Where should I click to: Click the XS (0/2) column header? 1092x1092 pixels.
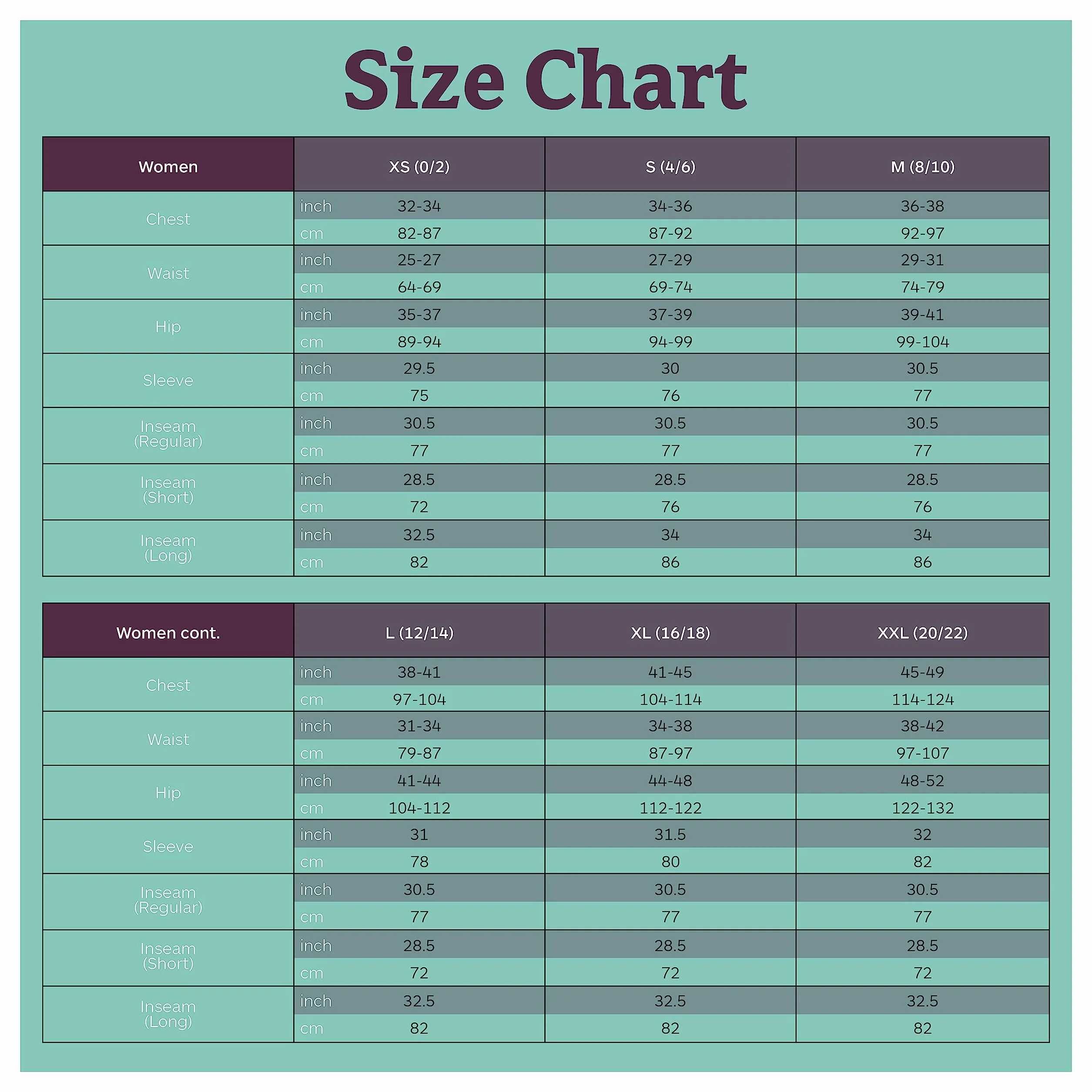[419, 164]
